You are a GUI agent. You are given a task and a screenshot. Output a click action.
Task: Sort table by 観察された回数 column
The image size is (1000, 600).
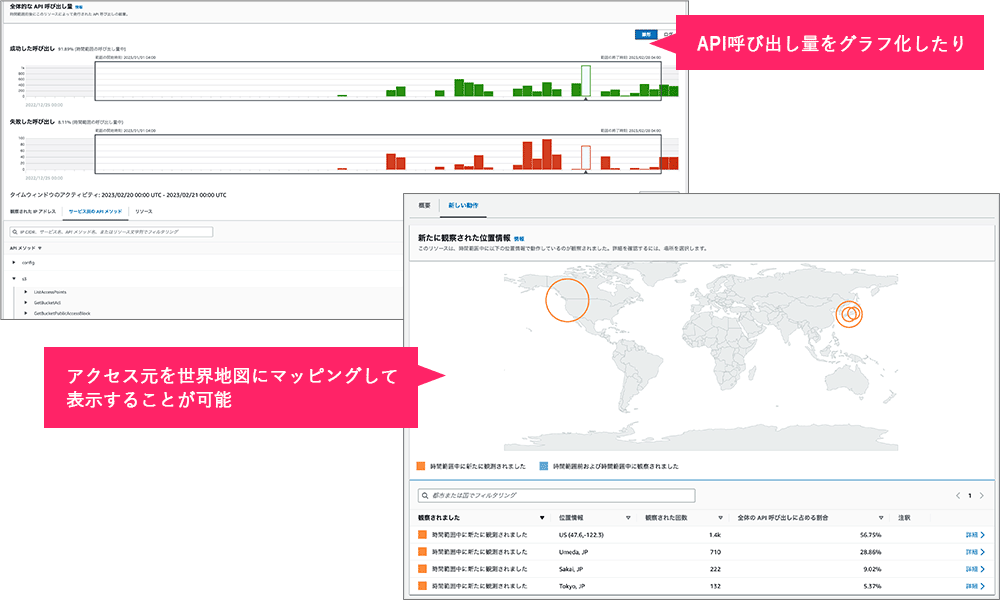point(720,518)
